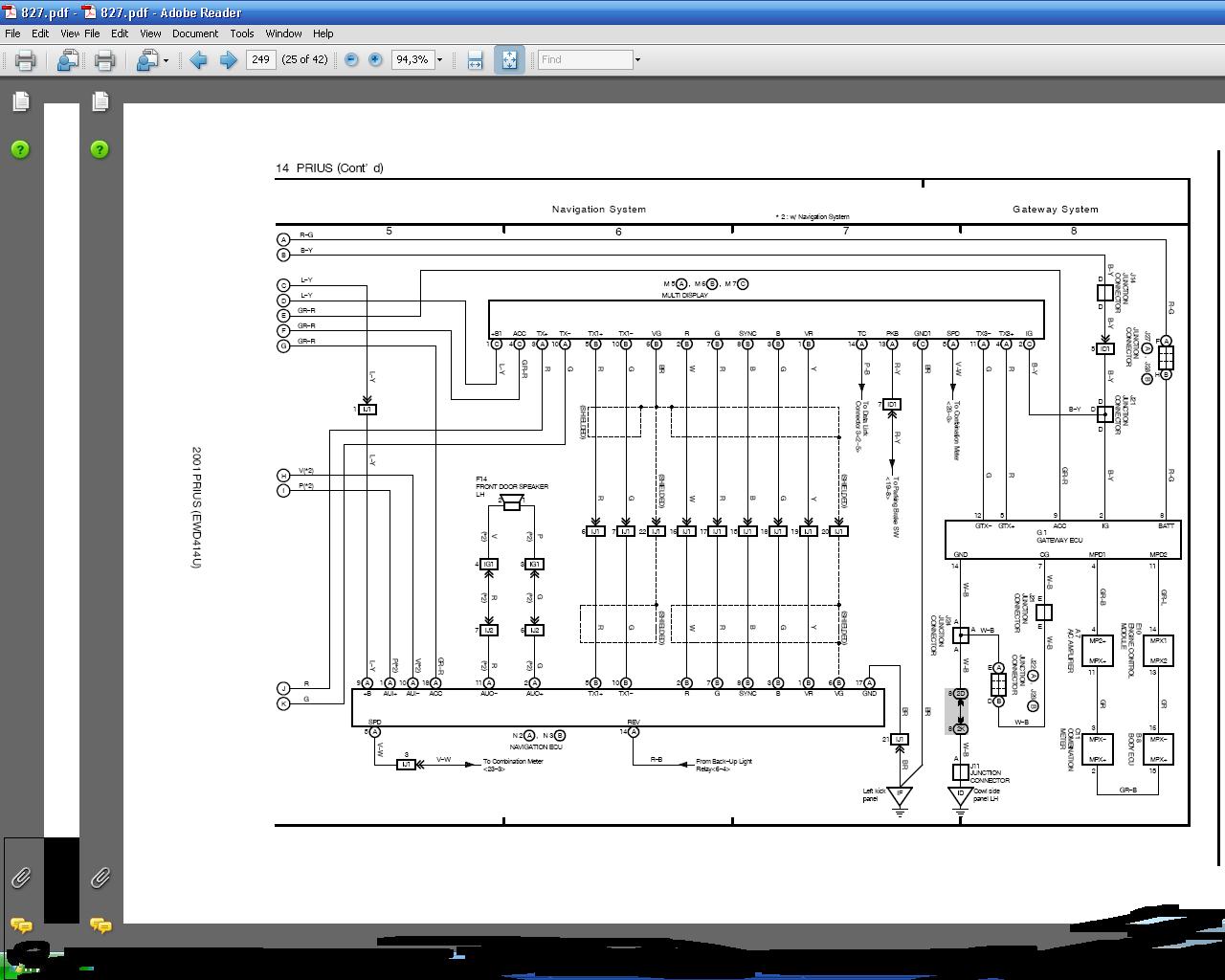Open the File menu at the far left

[13, 33]
